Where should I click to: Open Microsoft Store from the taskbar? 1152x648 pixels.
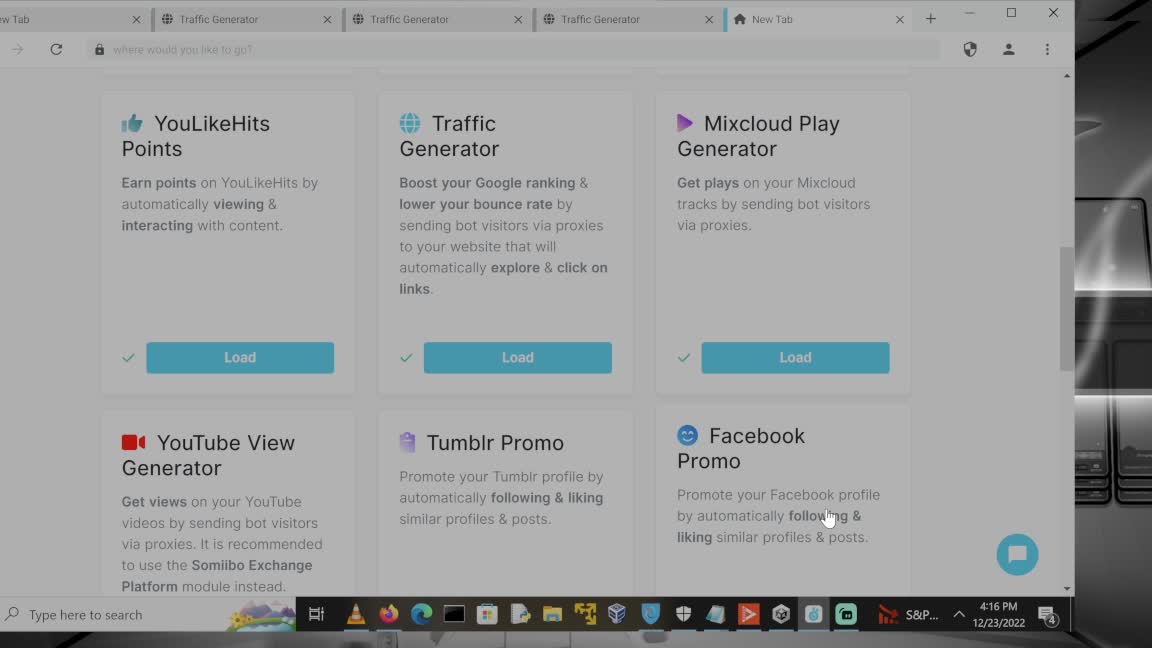pyautogui.click(x=487, y=613)
